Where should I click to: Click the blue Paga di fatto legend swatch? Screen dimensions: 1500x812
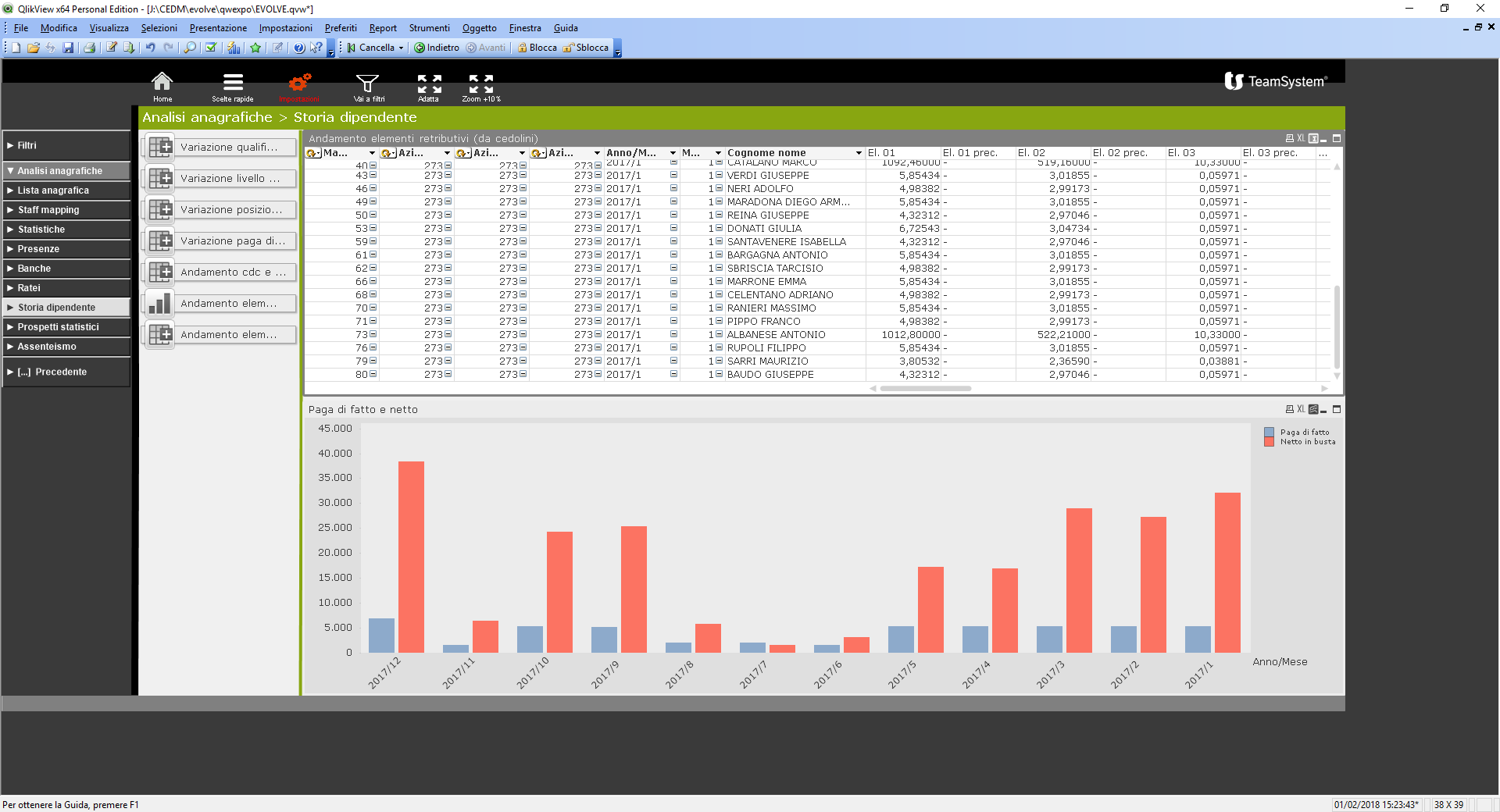1269,432
